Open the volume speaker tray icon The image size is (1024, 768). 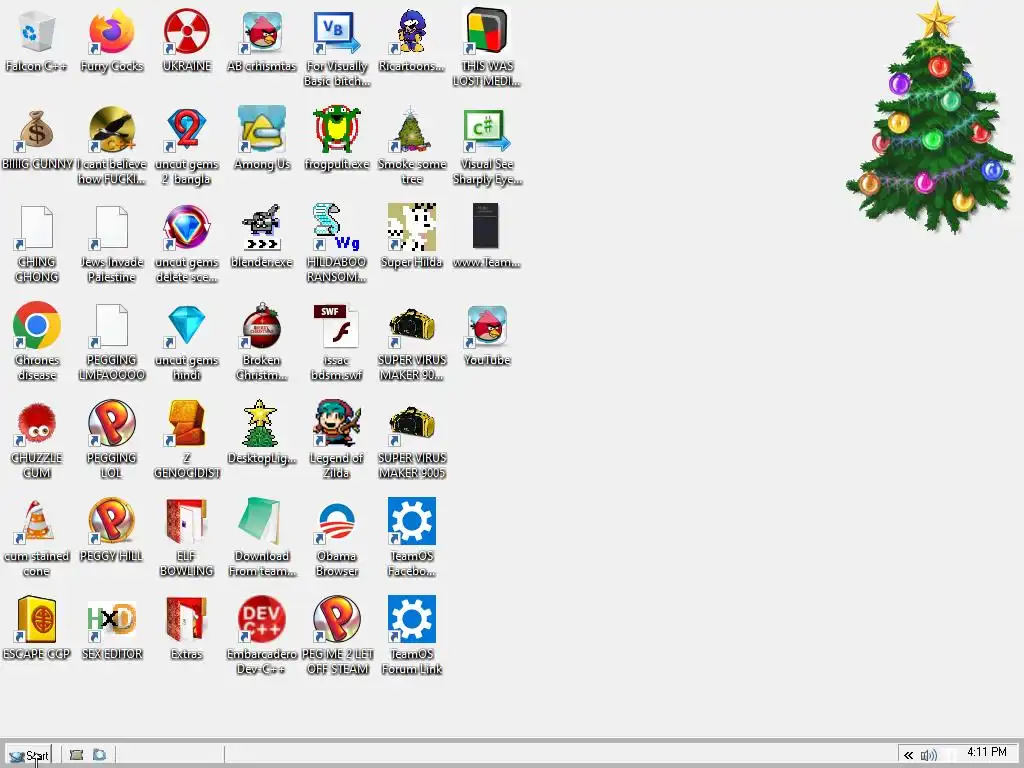point(929,755)
